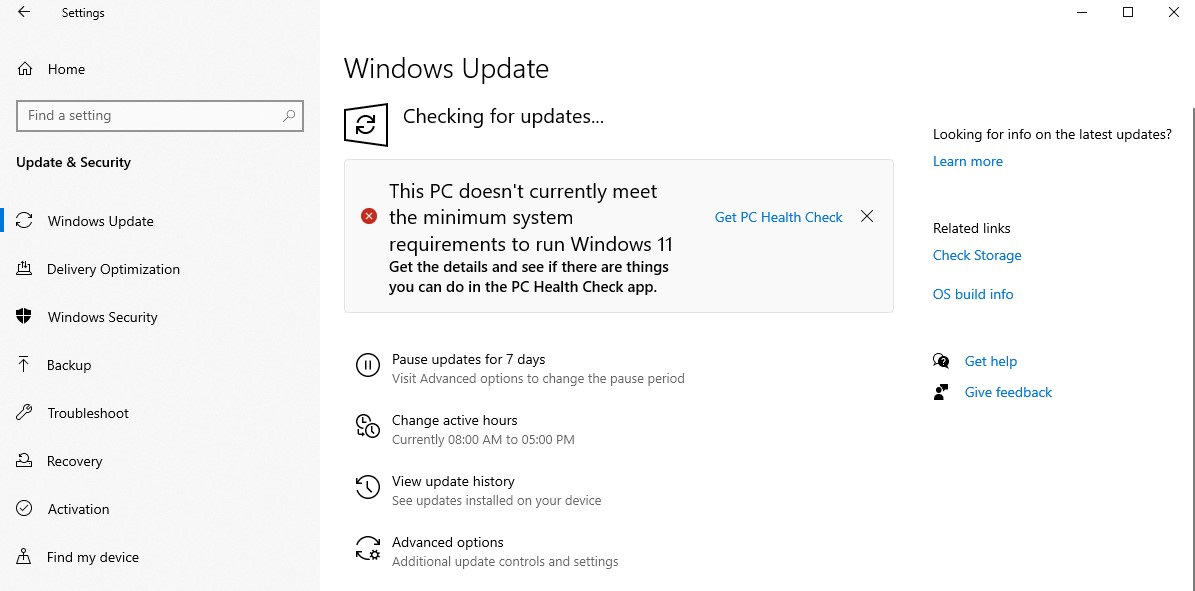Click the Advanced options gear icon

point(368,549)
